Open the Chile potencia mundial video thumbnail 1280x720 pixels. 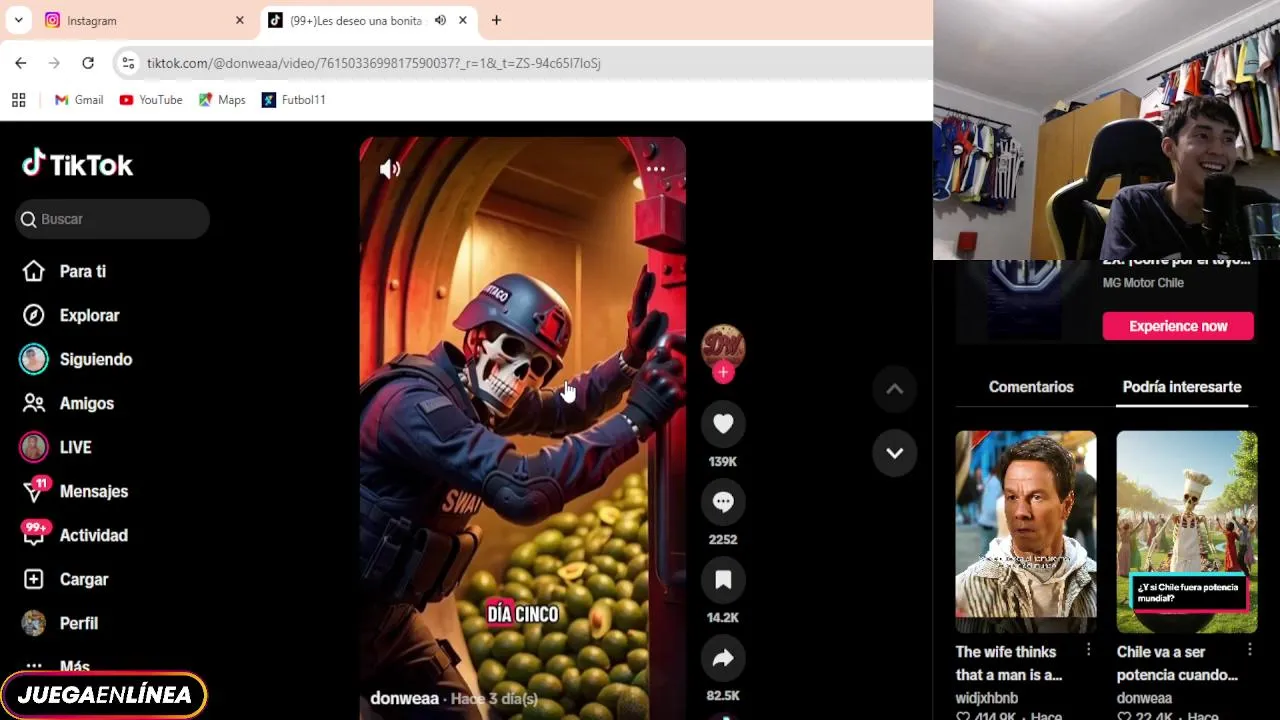pos(1187,532)
